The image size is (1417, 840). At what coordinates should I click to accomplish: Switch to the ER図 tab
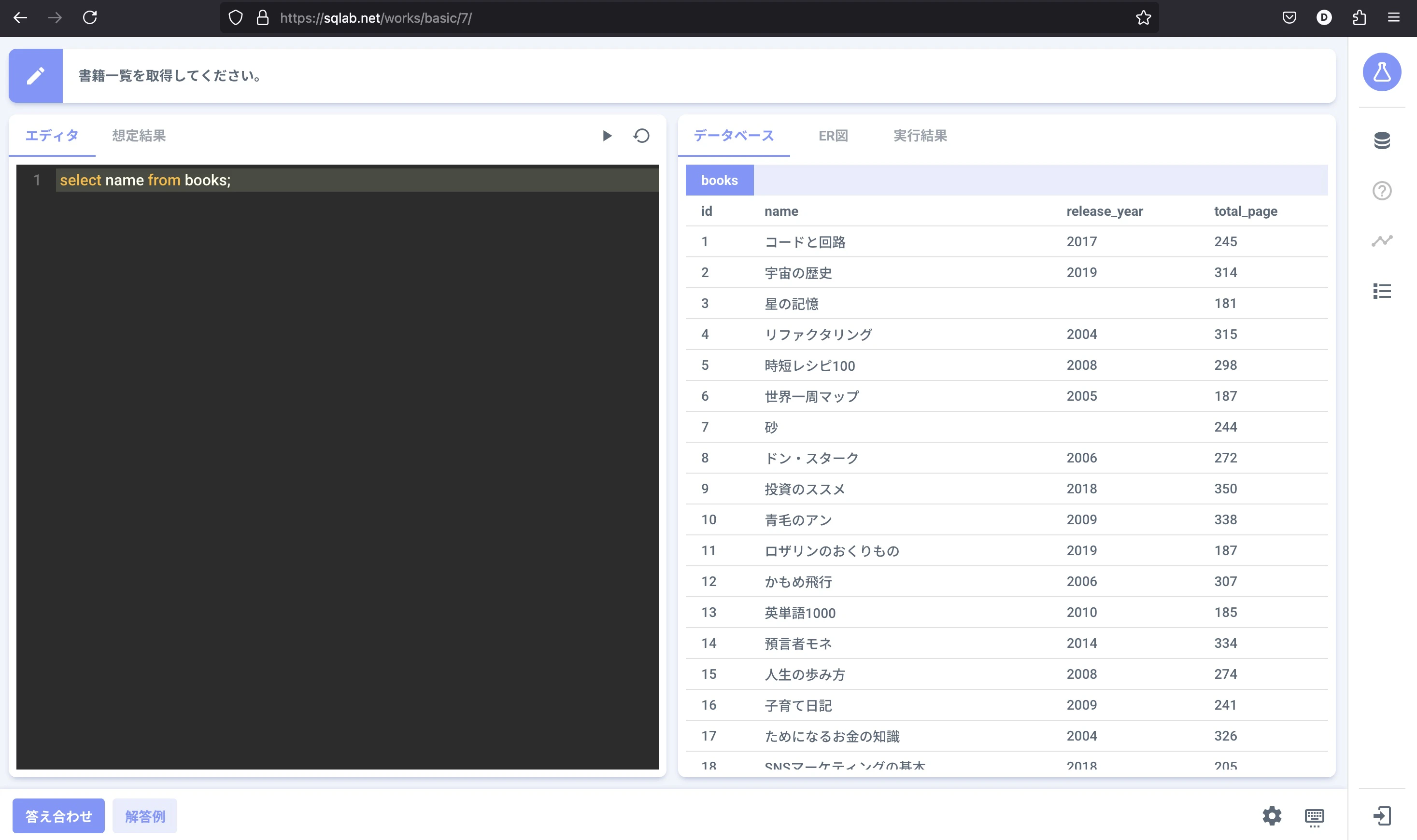click(x=833, y=136)
